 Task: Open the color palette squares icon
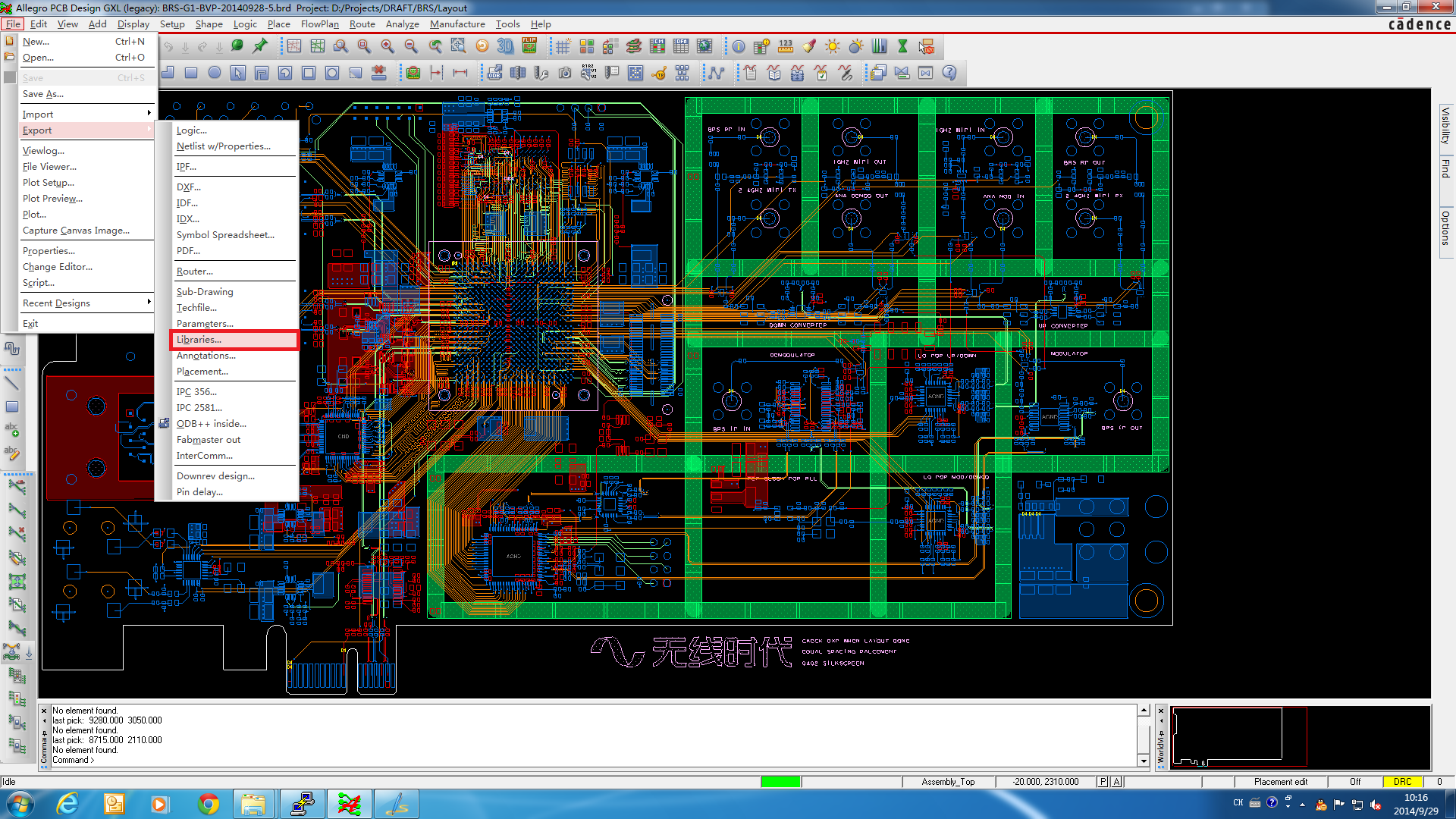coord(586,46)
